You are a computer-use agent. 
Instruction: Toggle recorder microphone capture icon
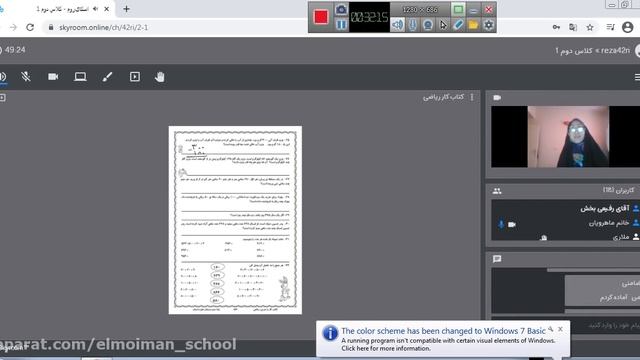tap(413, 25)
